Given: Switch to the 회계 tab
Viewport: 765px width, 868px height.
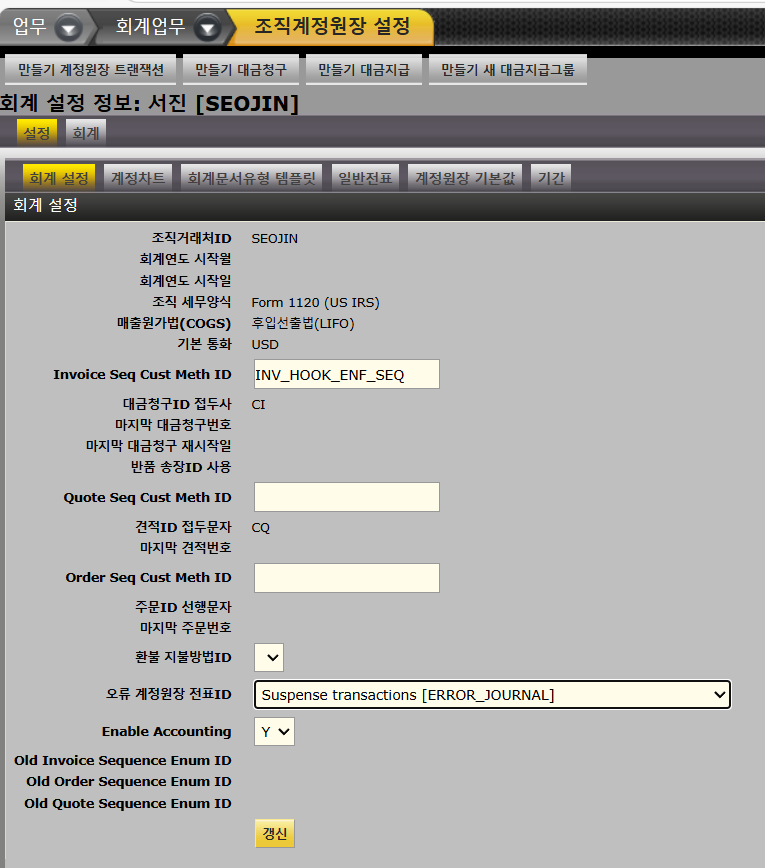Looking at the screenshot, I should [86, 133].
